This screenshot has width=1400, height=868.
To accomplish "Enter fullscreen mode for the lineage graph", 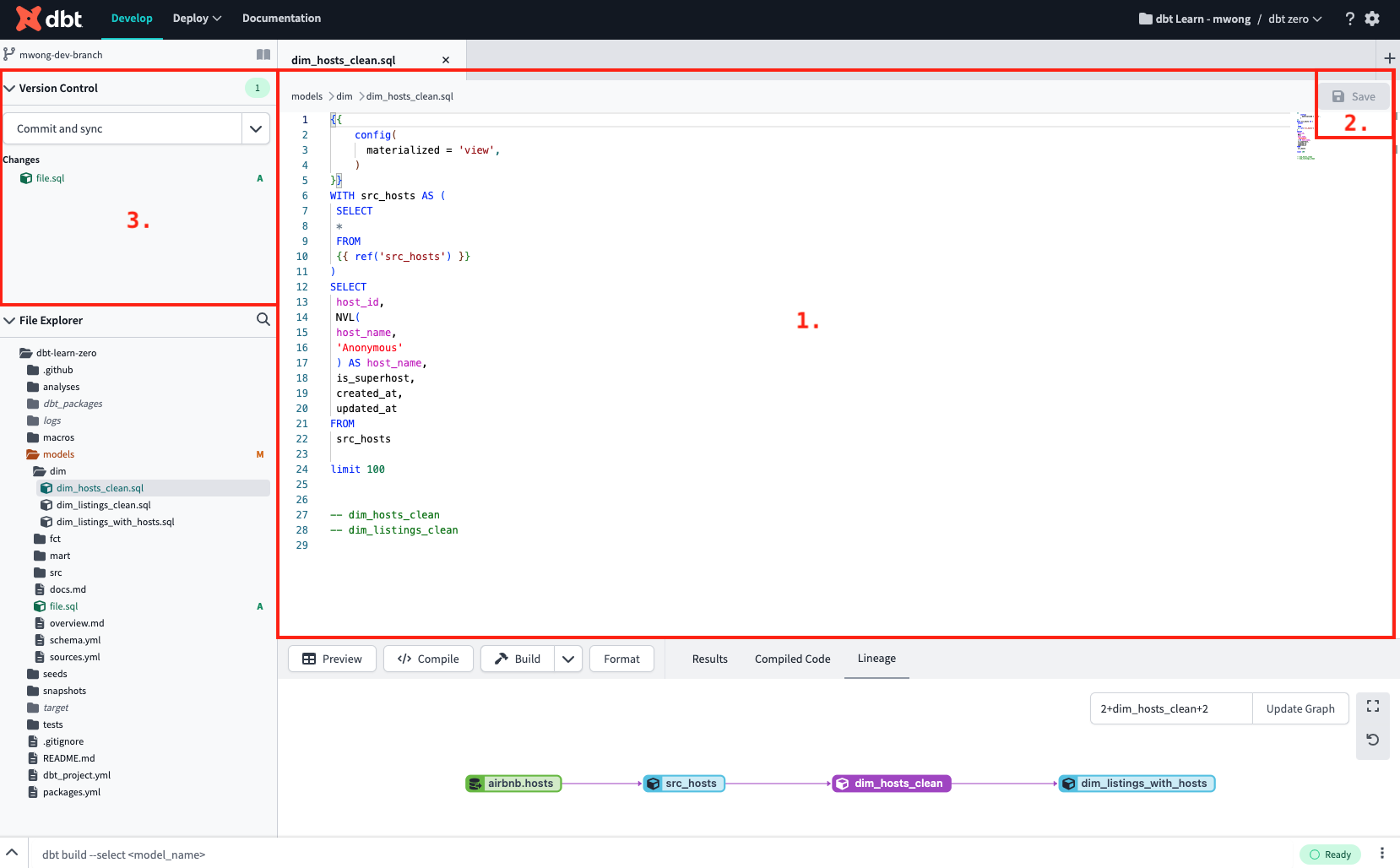I will click(1373, 706).
